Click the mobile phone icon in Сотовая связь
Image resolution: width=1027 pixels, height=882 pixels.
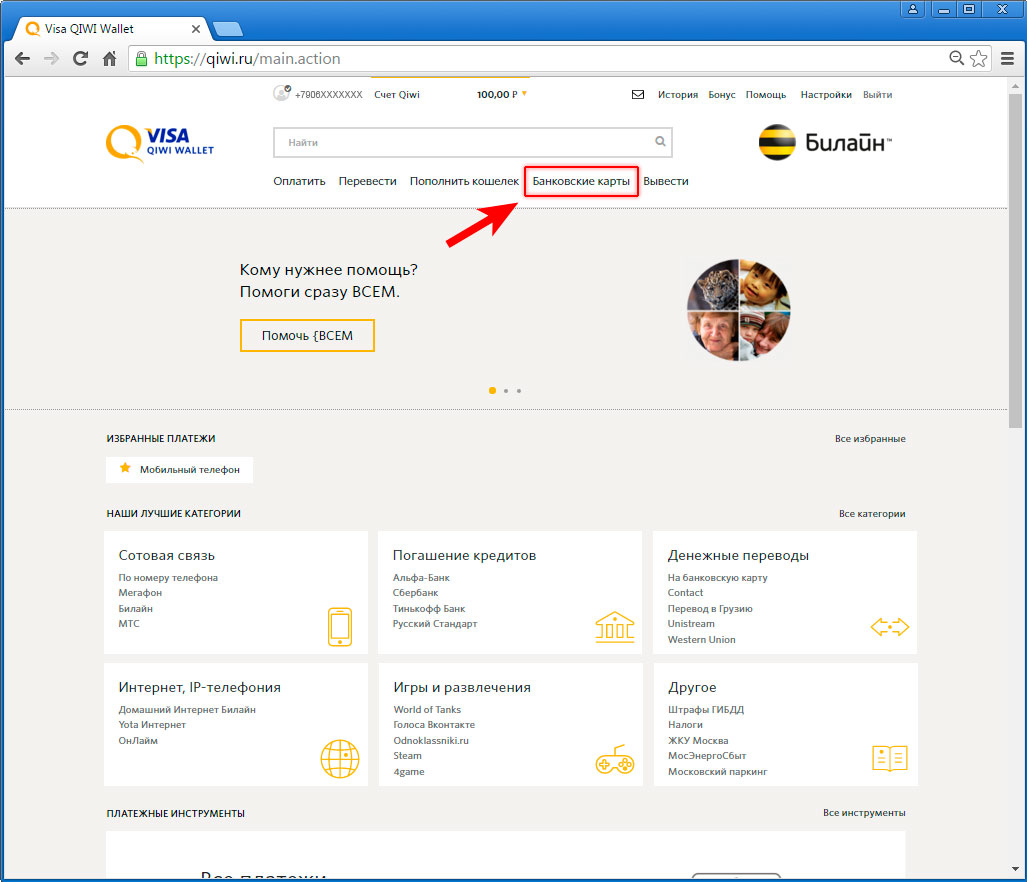[x=340, y=627]
